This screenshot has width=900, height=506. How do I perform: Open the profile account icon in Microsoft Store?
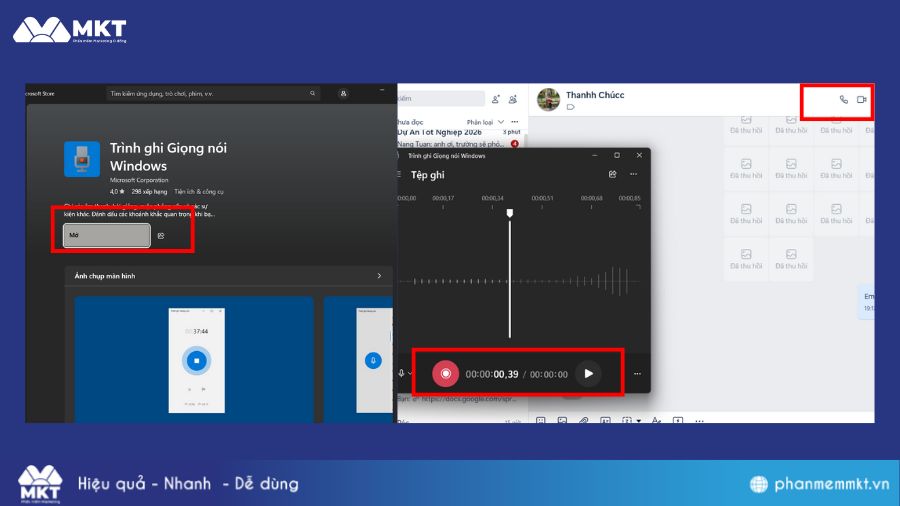coord(343,94)
